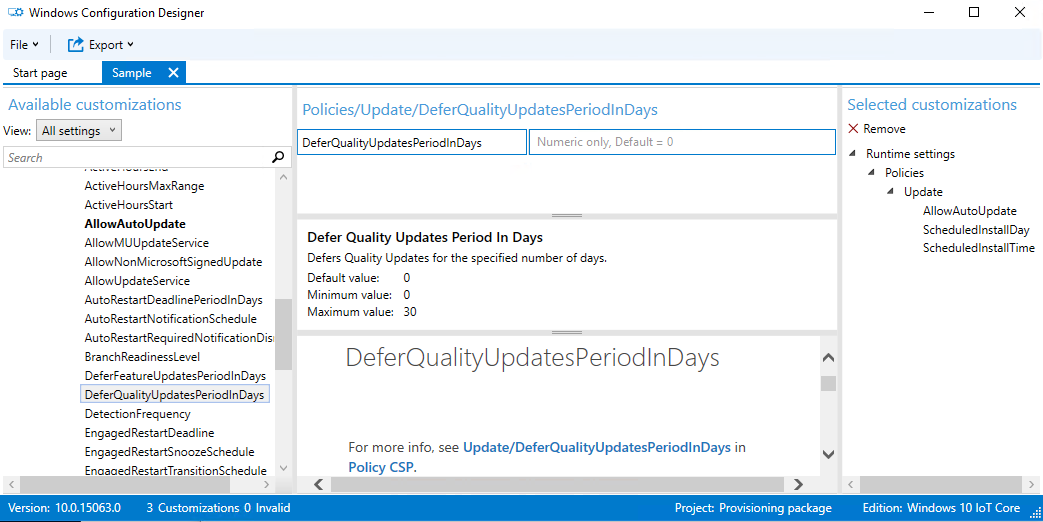Click selected pane horizontal scroll right arrow

pos(1031,484)
